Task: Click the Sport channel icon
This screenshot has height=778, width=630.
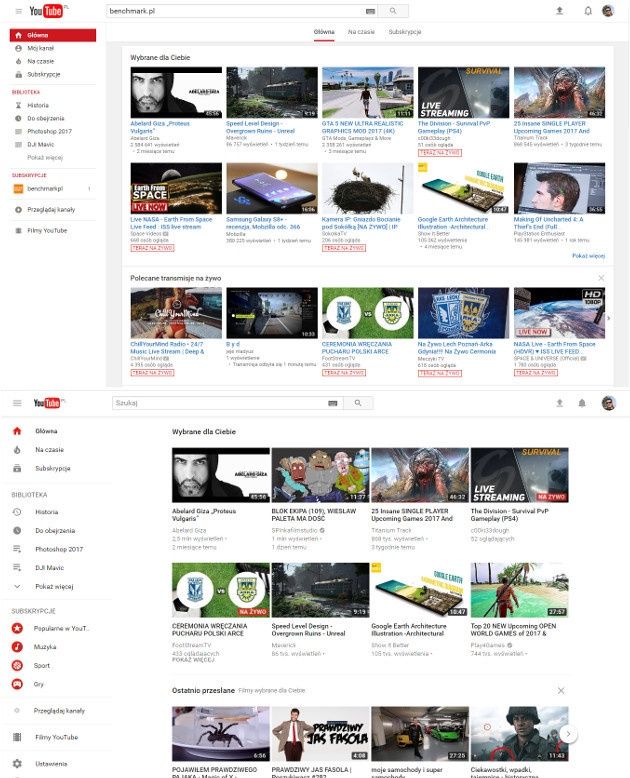Action: [x=17, y=665]
